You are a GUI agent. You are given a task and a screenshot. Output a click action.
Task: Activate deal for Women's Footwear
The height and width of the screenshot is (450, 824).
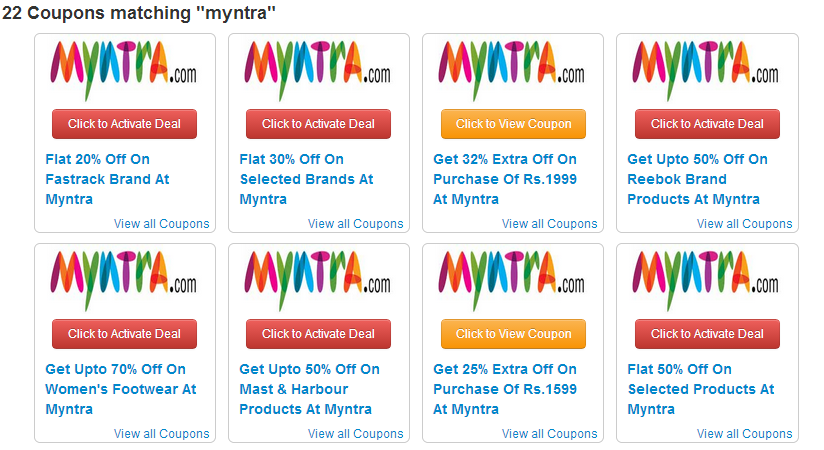click(x=124, y=334)
